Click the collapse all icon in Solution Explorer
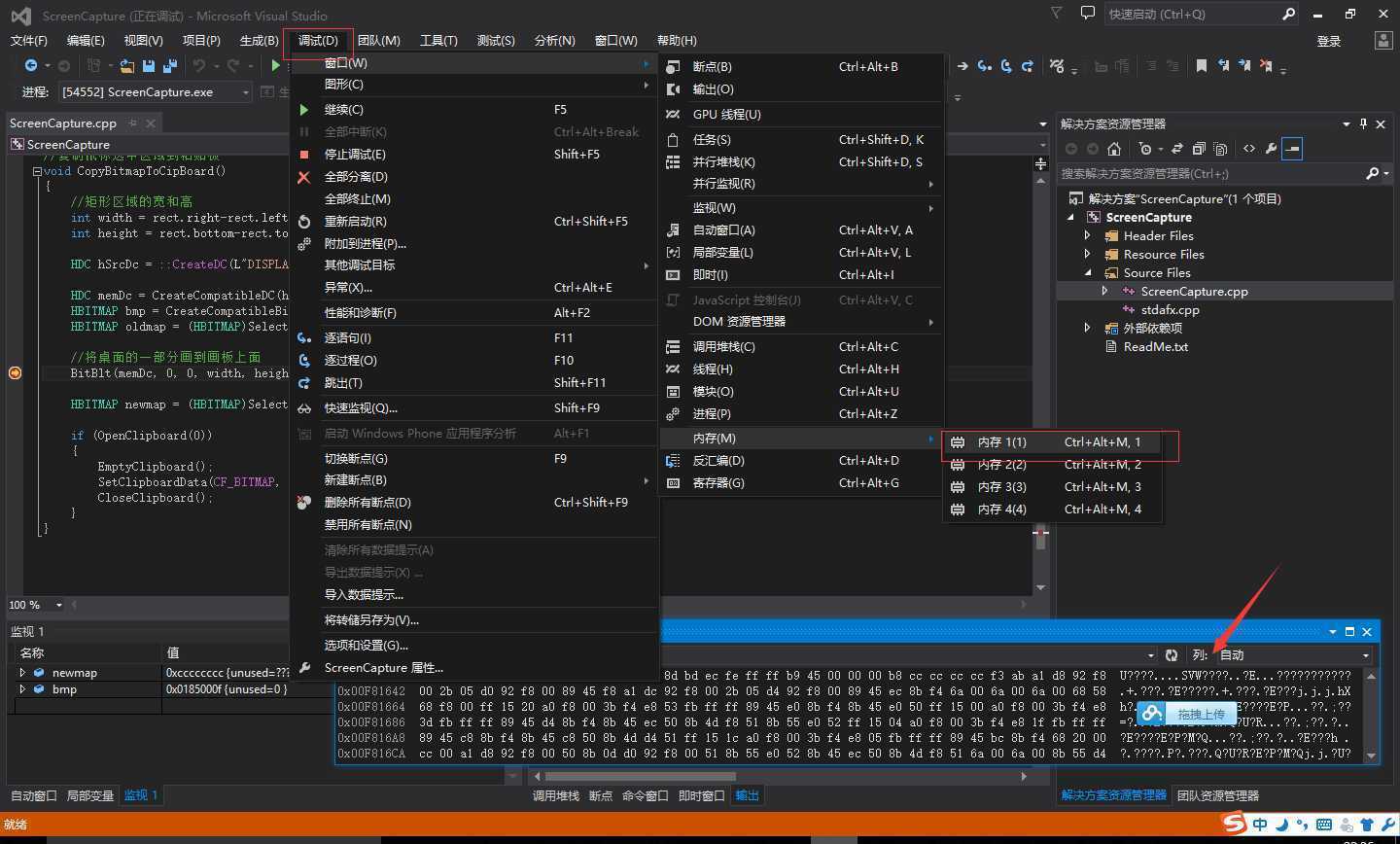This screenshot has height=844, width=1400. [1199, 149]
